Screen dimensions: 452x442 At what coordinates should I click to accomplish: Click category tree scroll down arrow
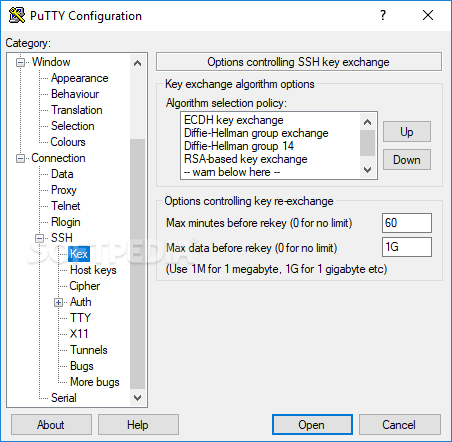click(x=137, y=397)
